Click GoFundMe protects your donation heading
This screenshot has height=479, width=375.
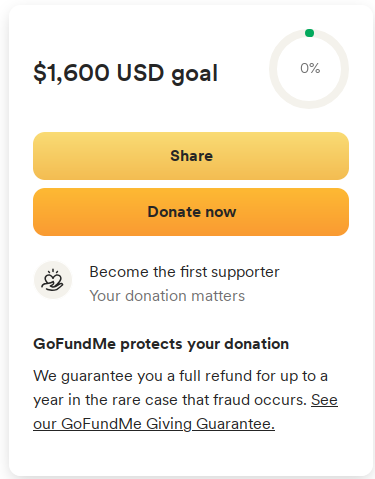[161, 344]
